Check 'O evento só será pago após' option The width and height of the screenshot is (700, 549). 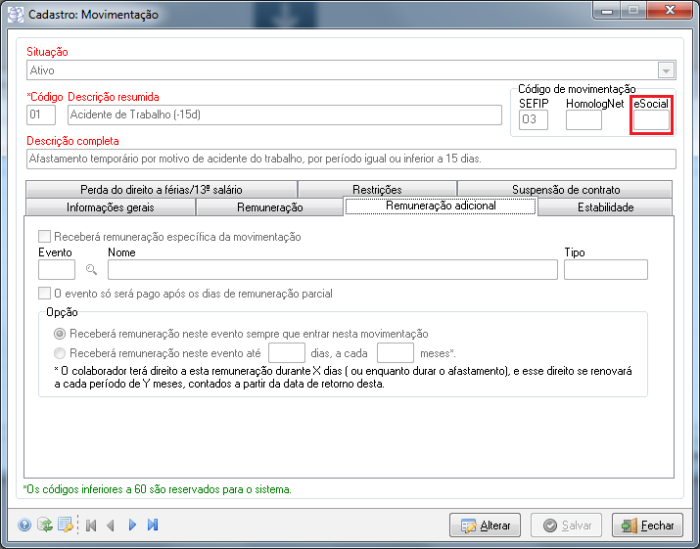(44, 294)
